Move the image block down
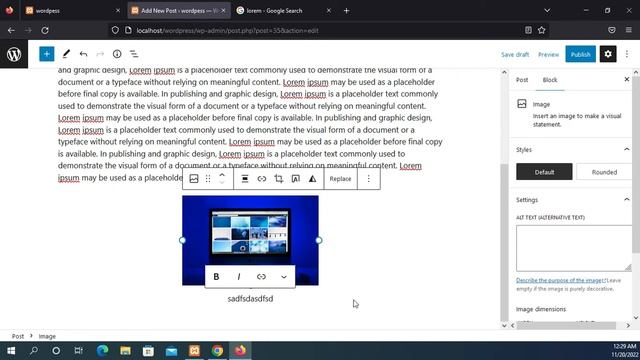 click(222, 182)
